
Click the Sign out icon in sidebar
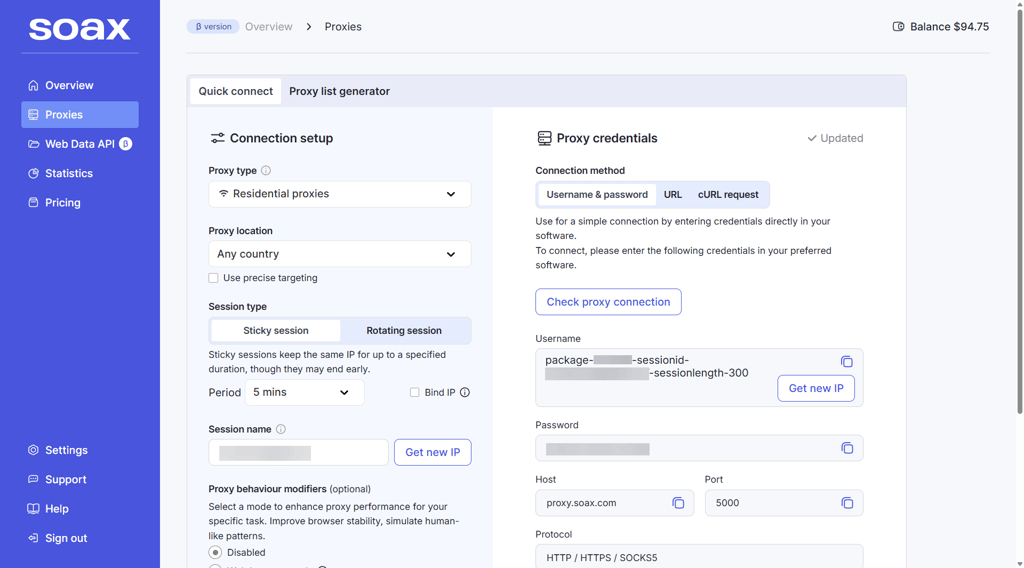tap(33, 539)
